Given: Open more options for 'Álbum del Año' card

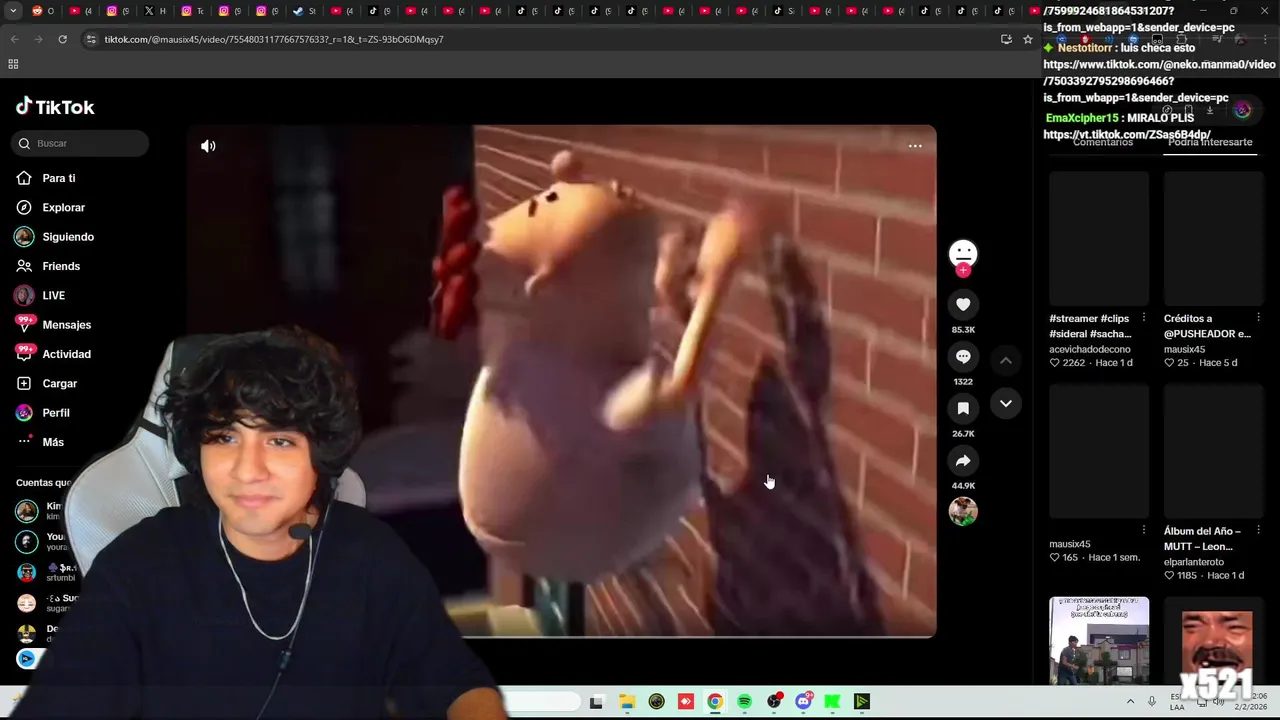Looking at the screenshot, I should [x=1258, y=531].
